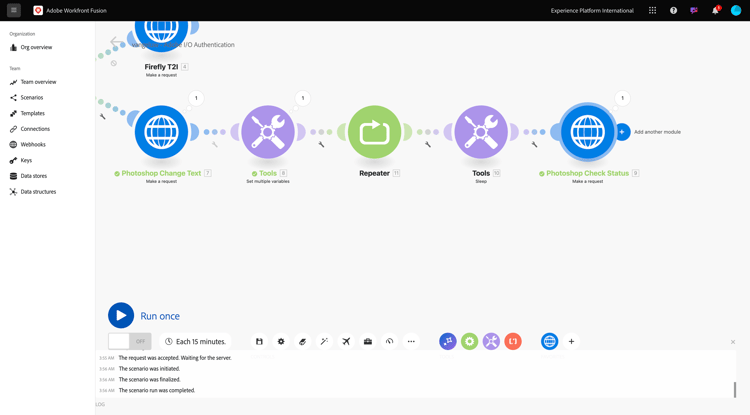This screenshot has width=750, height=415.
Task: Click the Adobe Workfront Fusion logo
Action: 38,11
